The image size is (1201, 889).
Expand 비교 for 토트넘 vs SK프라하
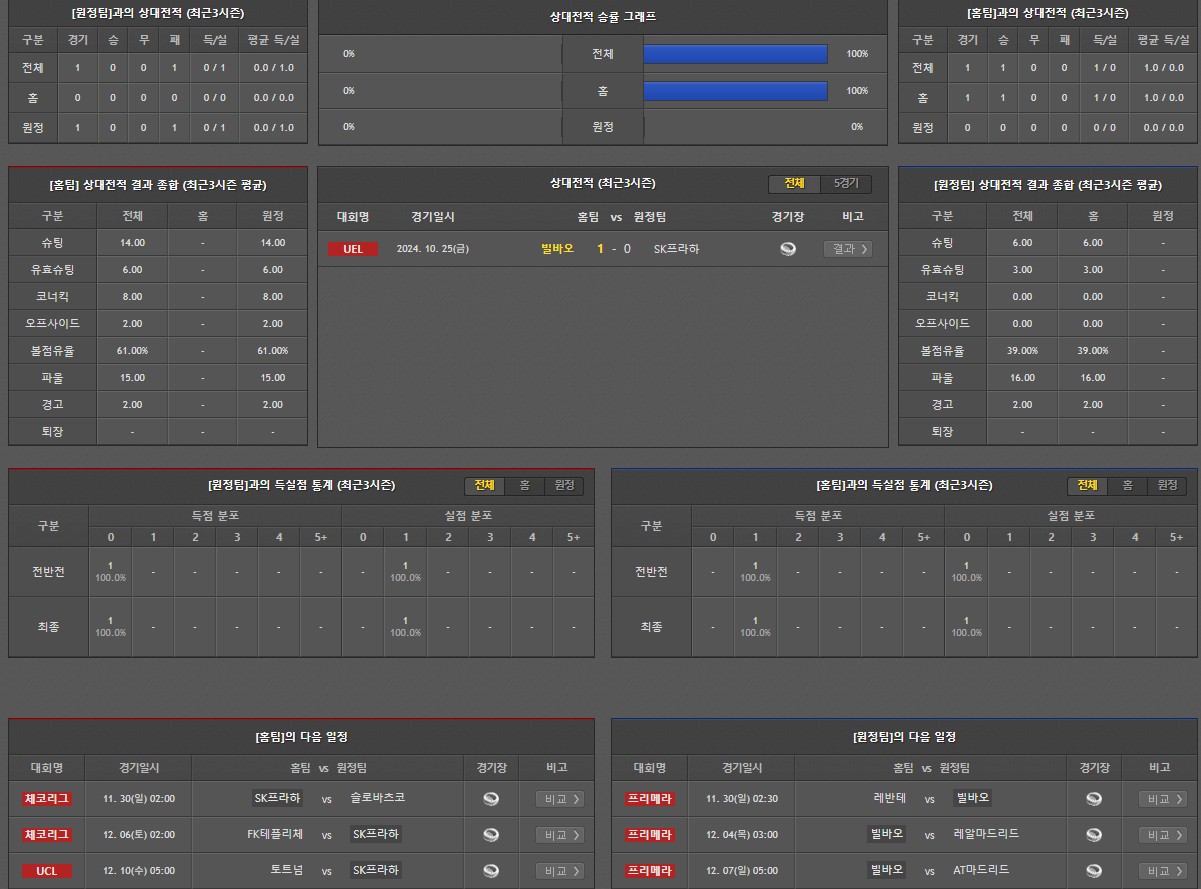pyautogui.click(x=559, y=871)
